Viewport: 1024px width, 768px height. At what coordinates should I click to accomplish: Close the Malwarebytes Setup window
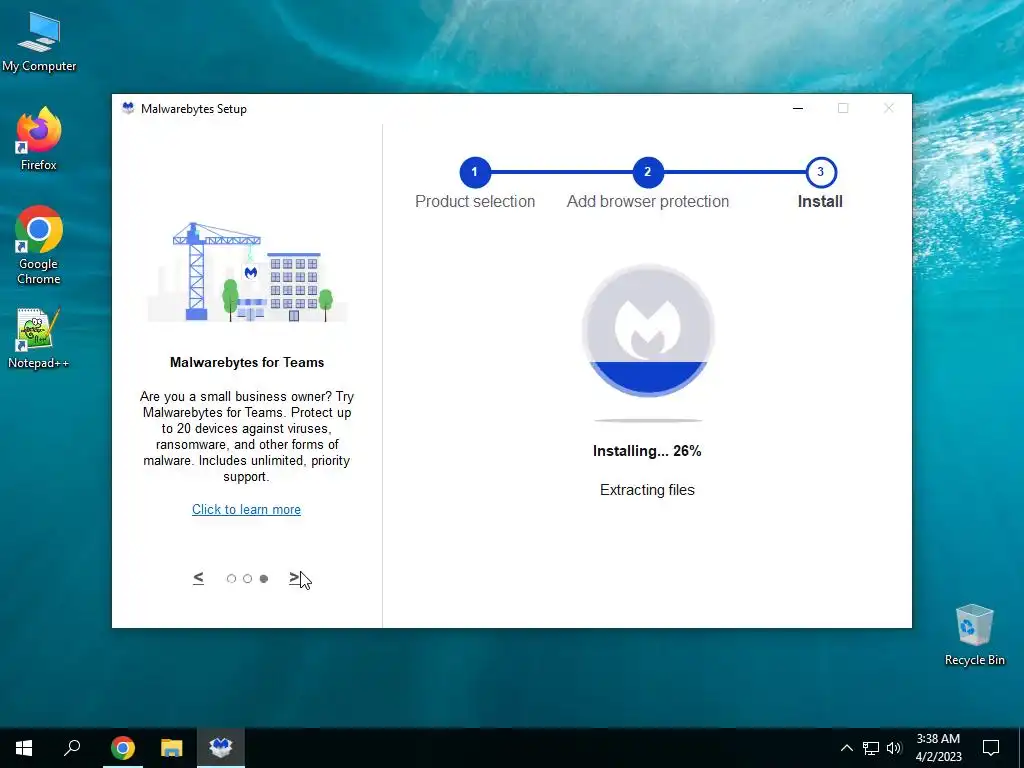tap(889, 108)
